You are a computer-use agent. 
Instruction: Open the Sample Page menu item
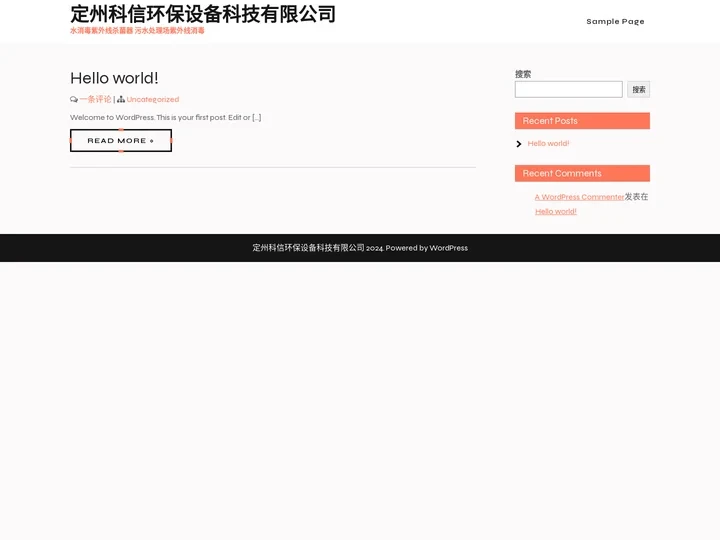pos(615,22)
